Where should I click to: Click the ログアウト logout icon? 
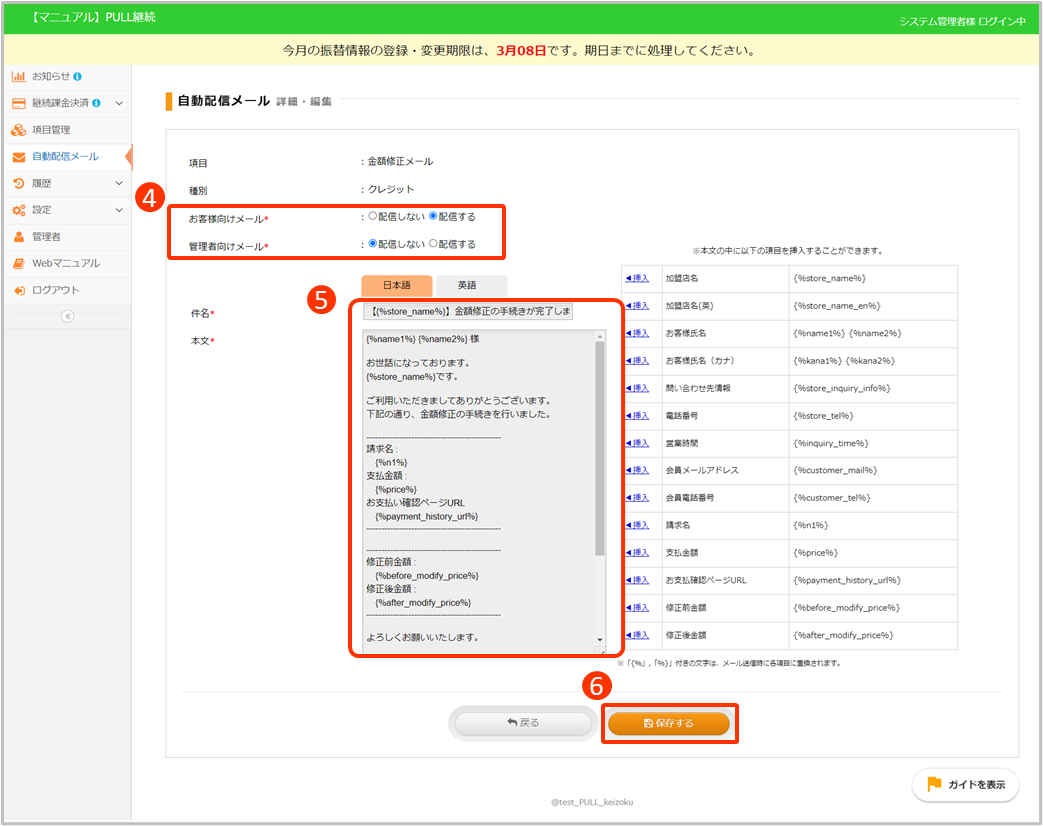(19, 290)
